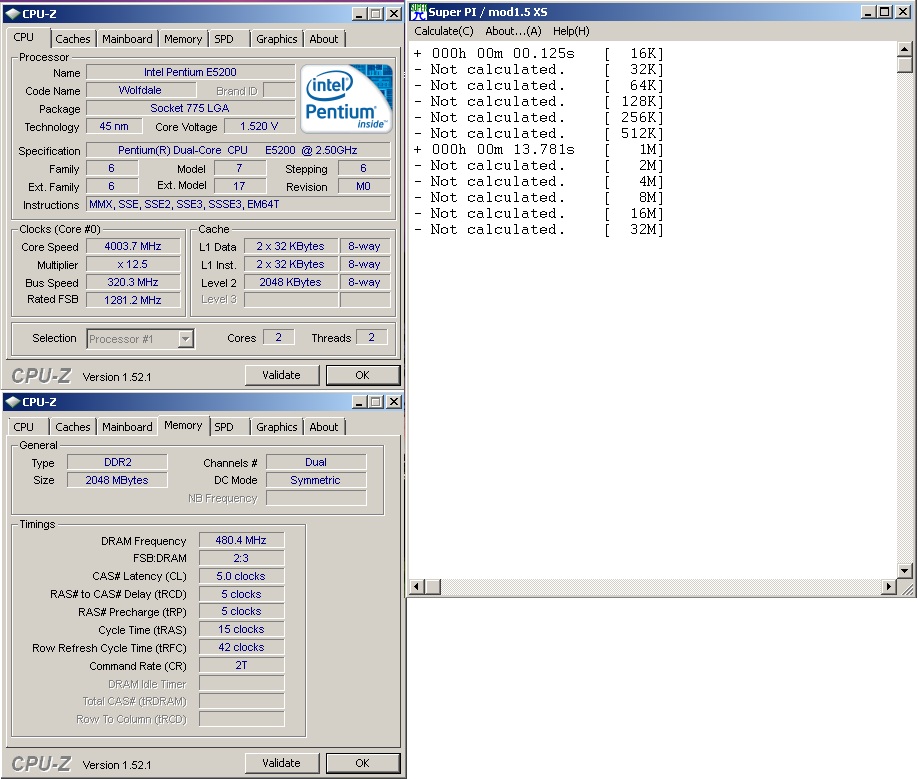The height and width of the screenshot is (779, 918).
Task: Maximize the Super PI window
Action: tap(884, 12)
